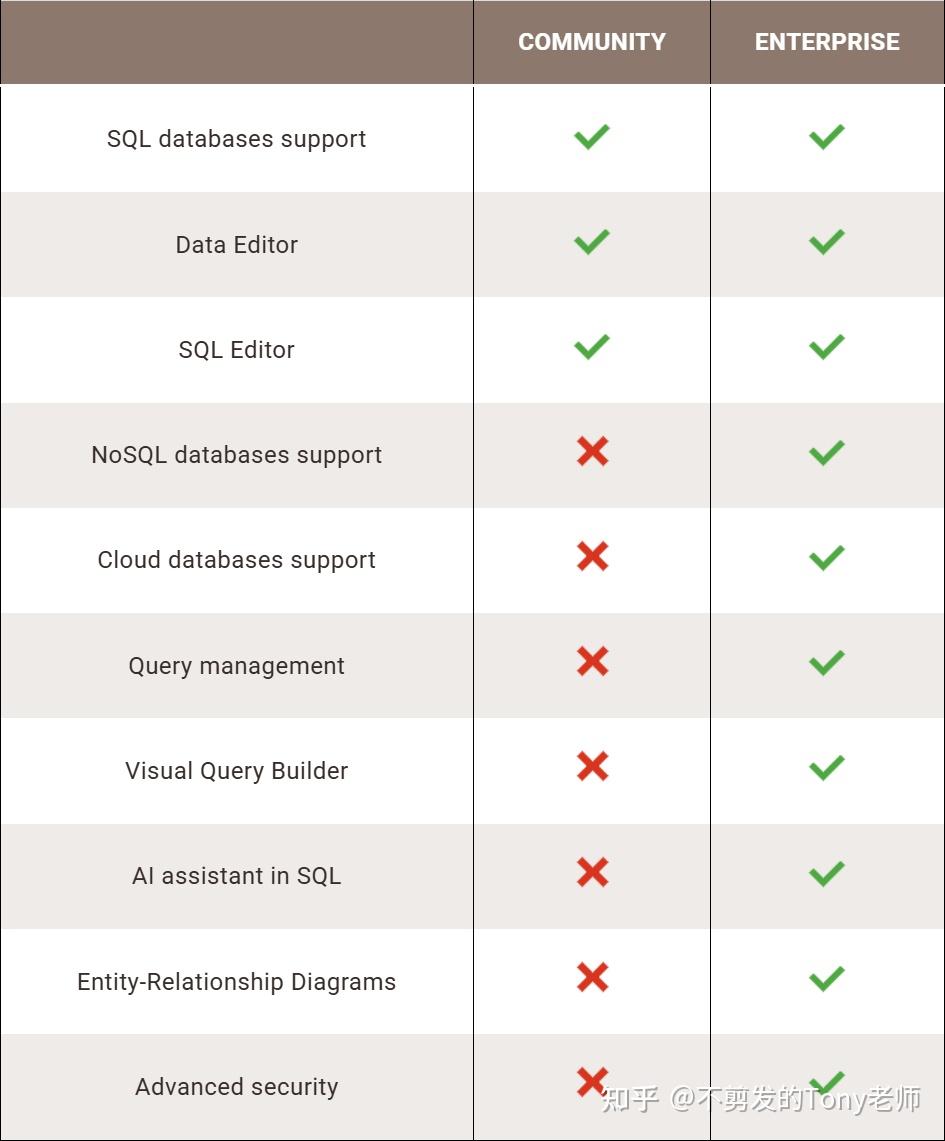945x1141 pixels.
Task: Click the Enterprise checkmark for NoSQL databases support
Action: 827,453
